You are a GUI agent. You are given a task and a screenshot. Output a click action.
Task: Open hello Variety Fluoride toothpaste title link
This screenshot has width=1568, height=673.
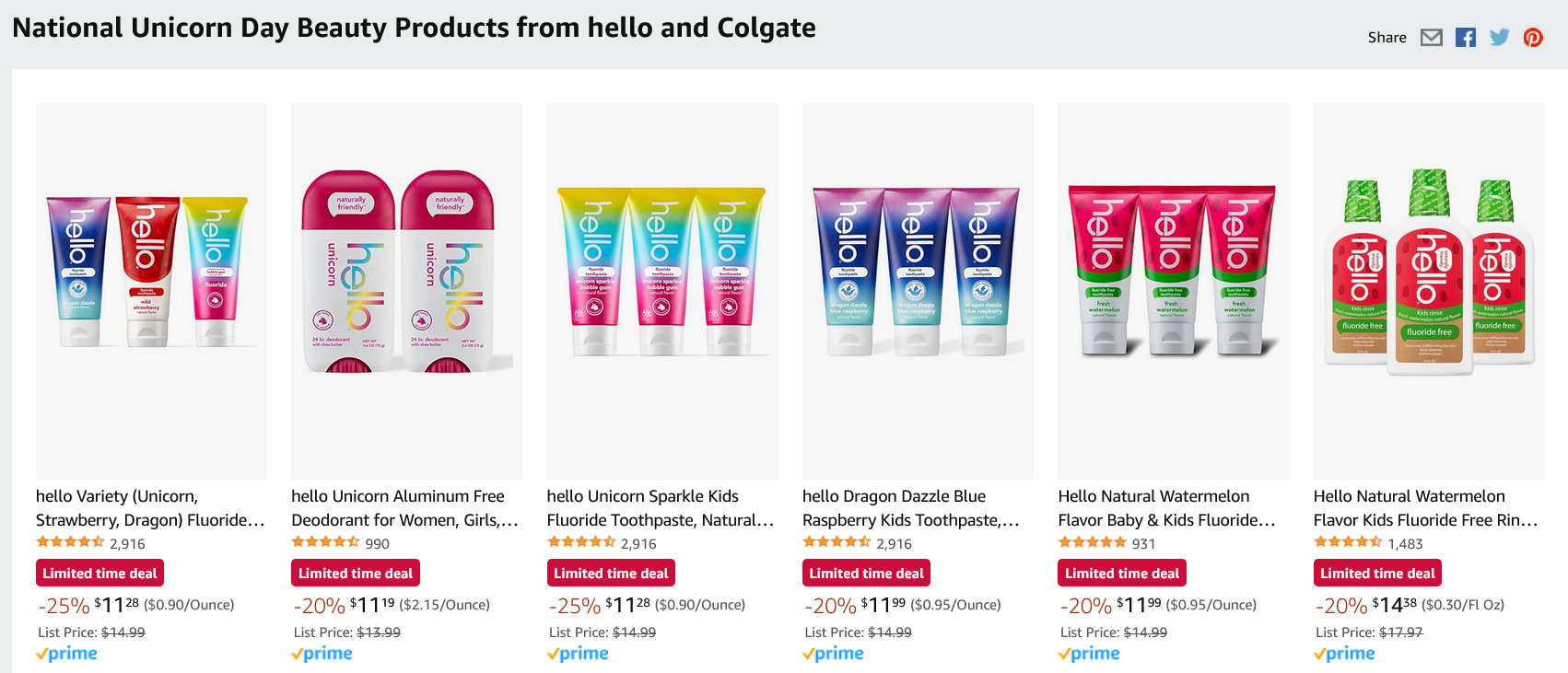coord(150,508)
